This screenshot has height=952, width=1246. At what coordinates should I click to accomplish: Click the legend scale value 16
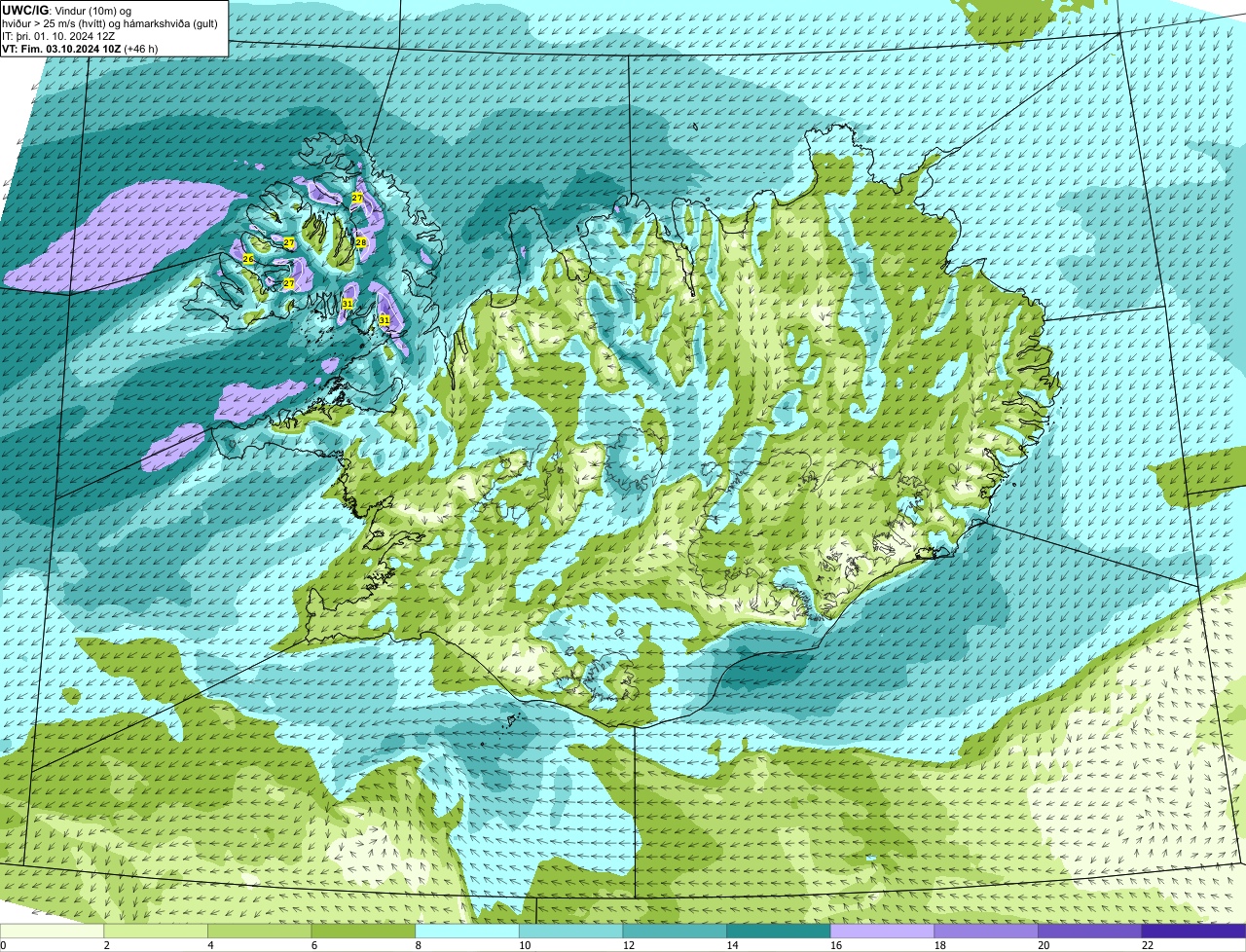coord(836,945)
